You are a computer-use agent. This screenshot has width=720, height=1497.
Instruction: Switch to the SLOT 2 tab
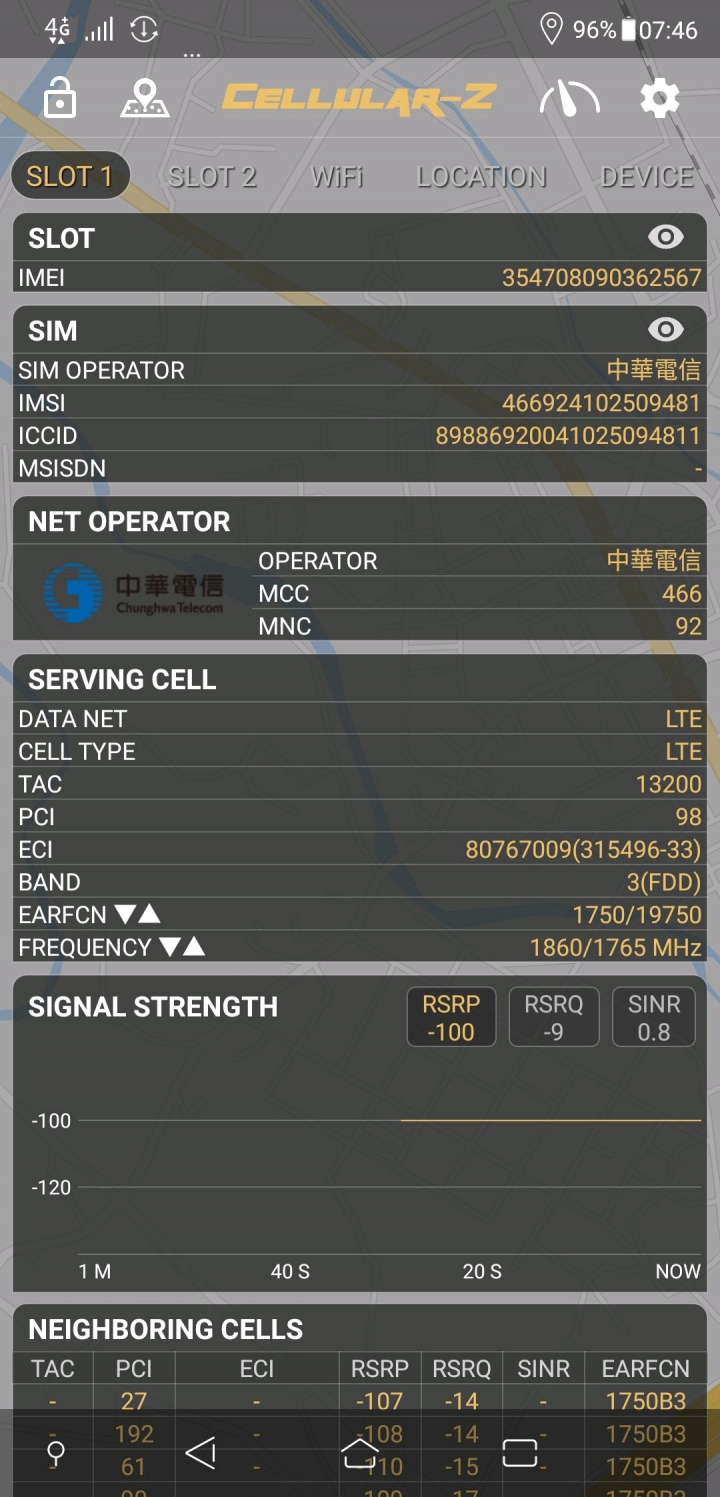pyautogui.click(x=212, y=177)
